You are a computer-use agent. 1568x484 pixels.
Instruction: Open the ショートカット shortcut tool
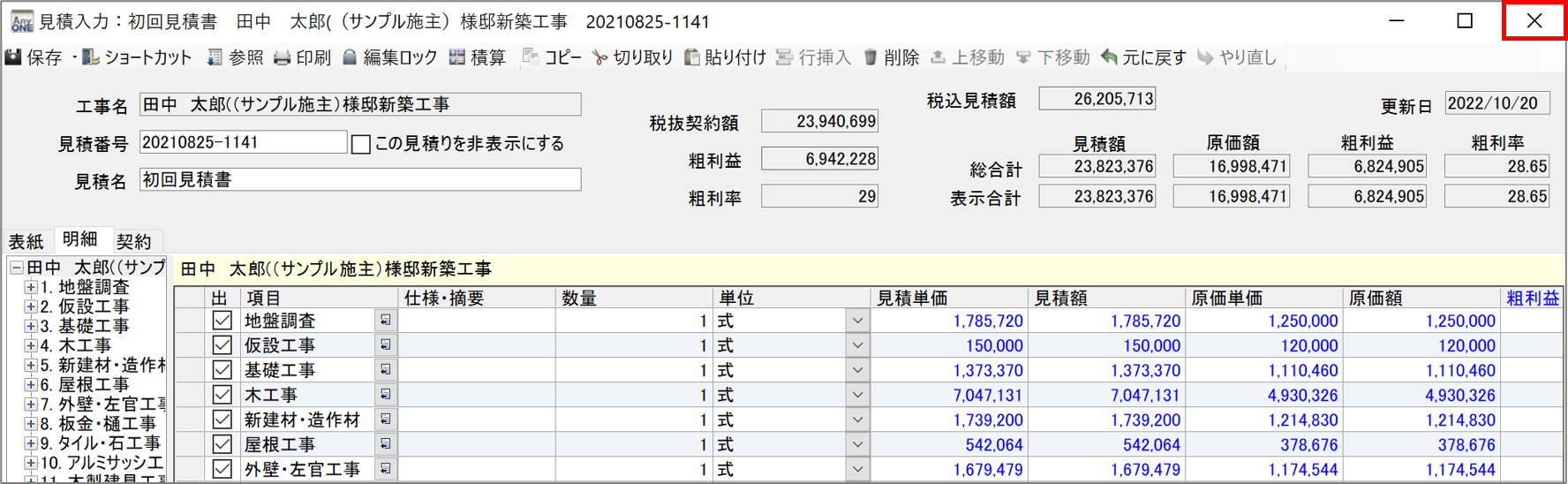pyautogui.click(x=91, y=58)
